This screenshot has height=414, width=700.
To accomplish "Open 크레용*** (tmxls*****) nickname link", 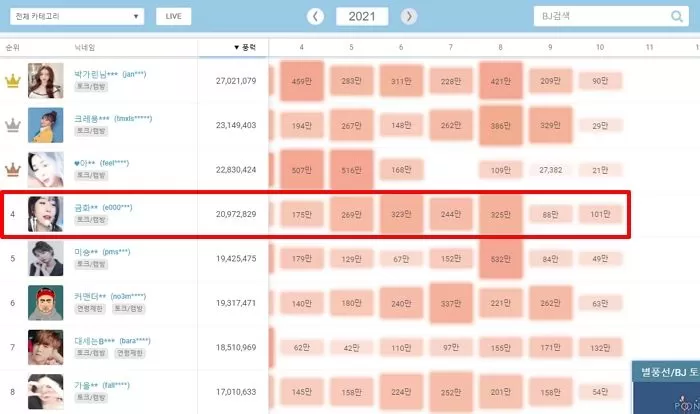I will coord(113,118).
